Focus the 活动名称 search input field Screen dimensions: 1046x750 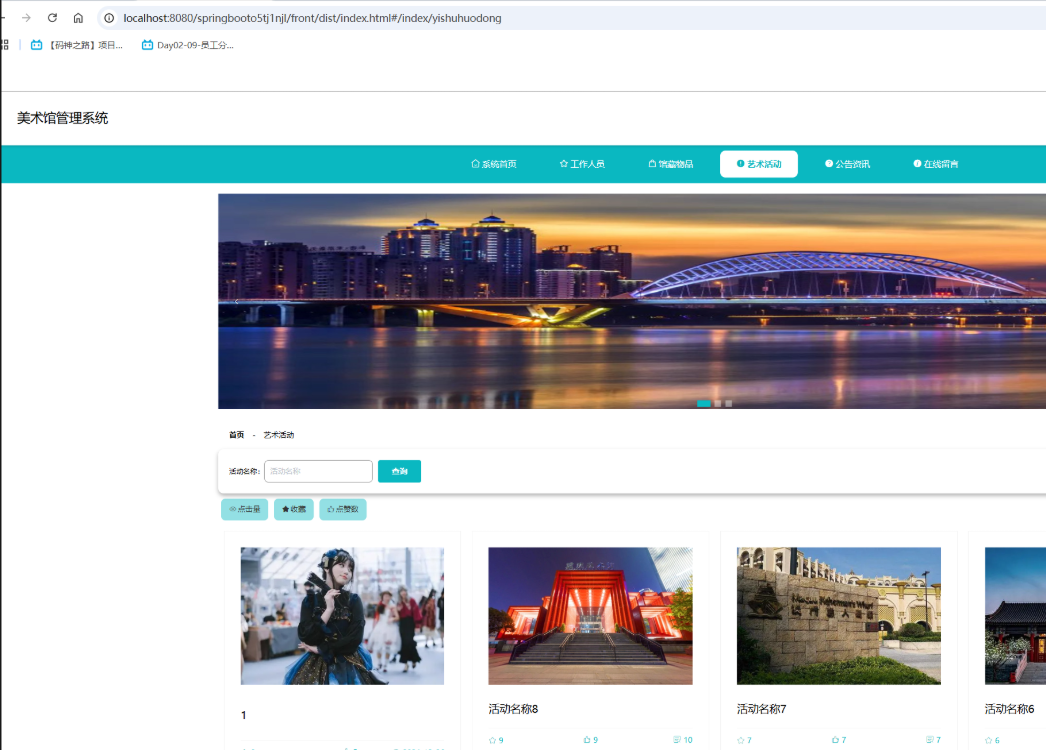[x=318, y=471]
